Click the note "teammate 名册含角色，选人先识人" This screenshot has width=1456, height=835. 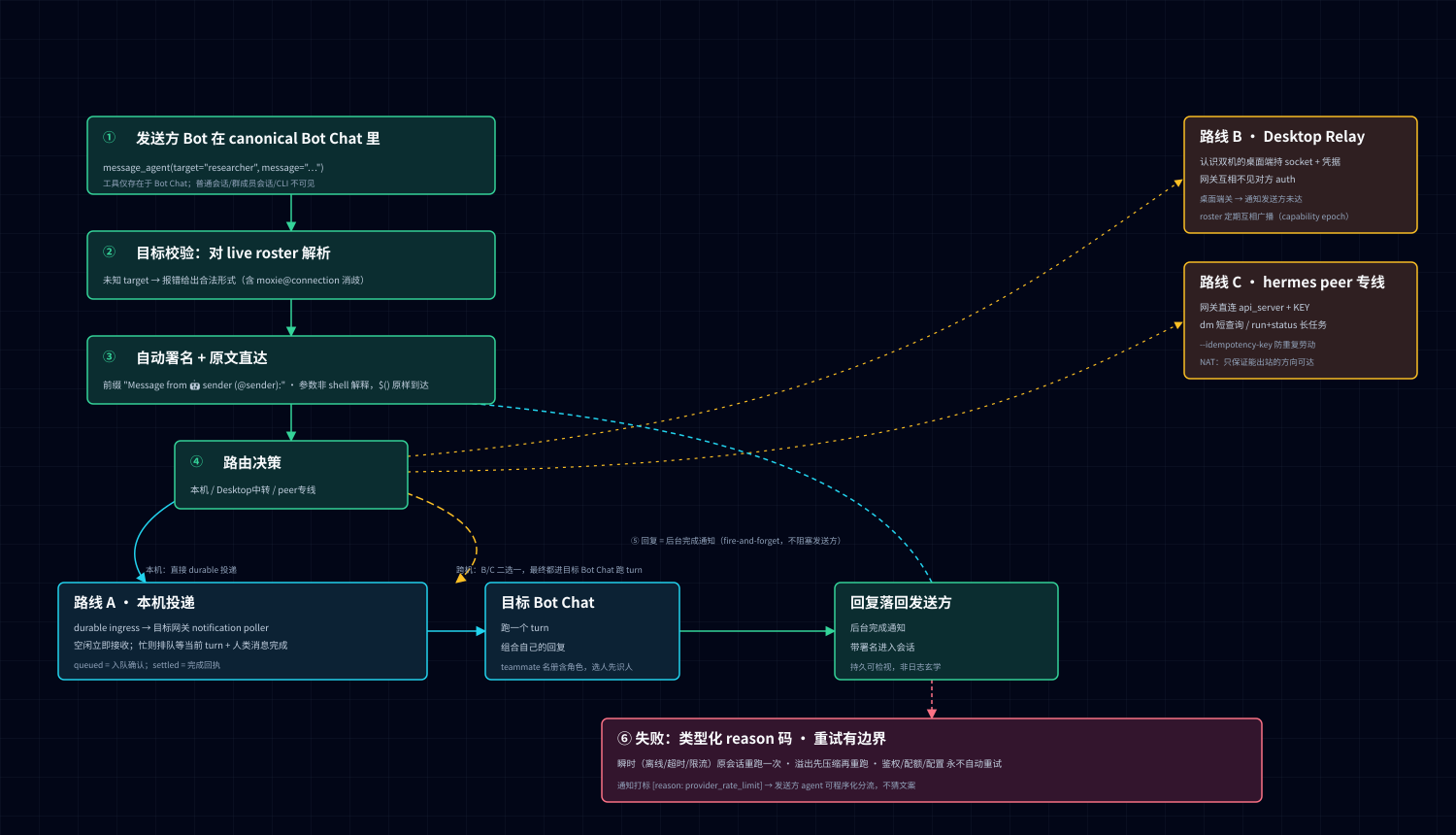click(567, 667)
